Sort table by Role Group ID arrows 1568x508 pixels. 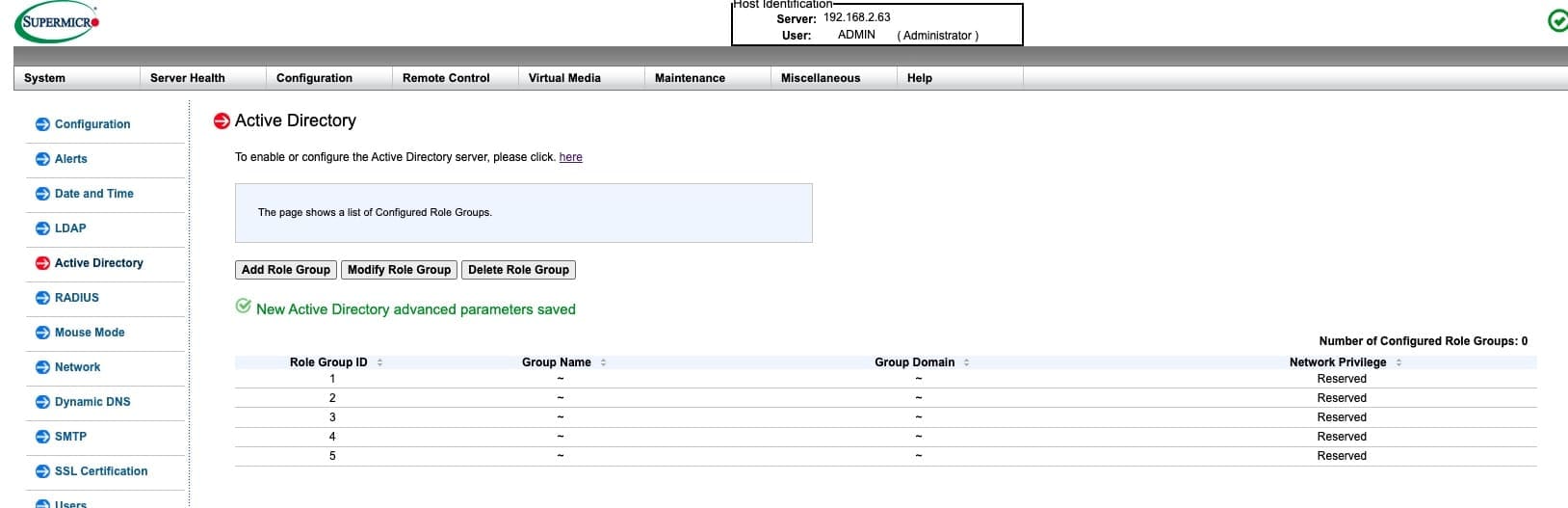[379, 362]
